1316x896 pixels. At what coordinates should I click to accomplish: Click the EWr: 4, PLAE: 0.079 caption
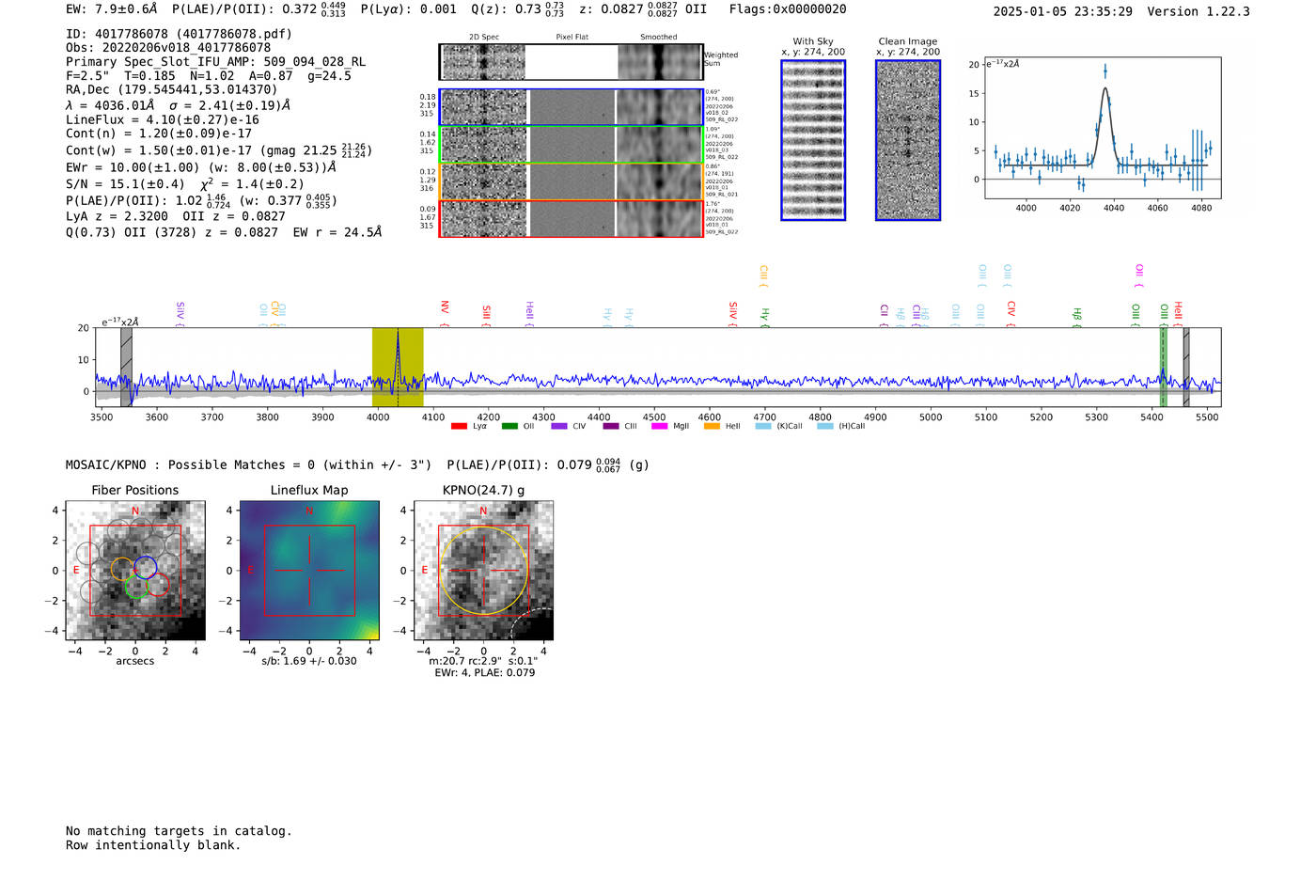(x=484, y=672)
